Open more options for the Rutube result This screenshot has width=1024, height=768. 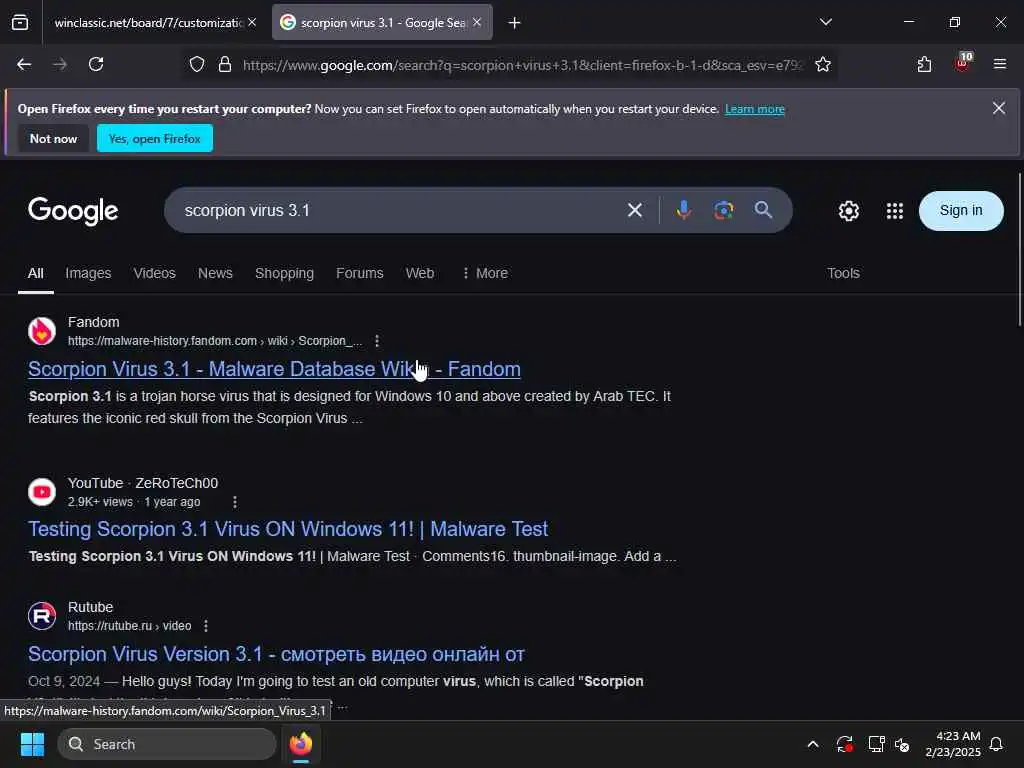(x=206, y=626)
